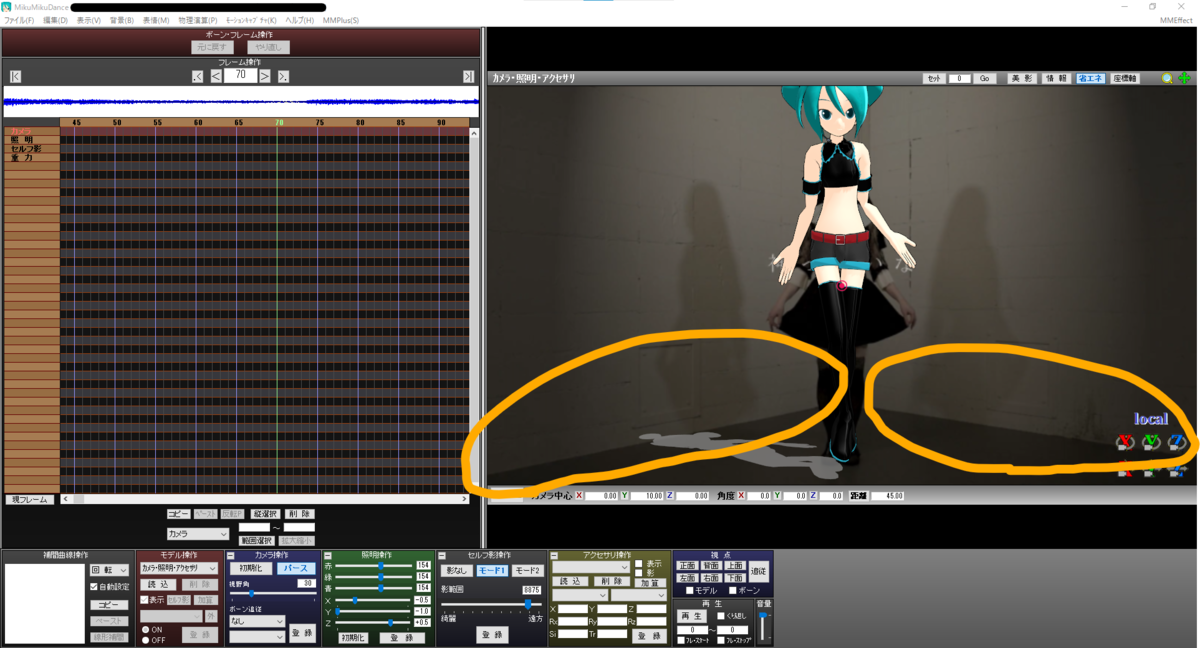Collapse the カメラ操作 panel minus icon
This screenshot has height=648, width=1200.
pyautogui.click(x=232, y=555)
